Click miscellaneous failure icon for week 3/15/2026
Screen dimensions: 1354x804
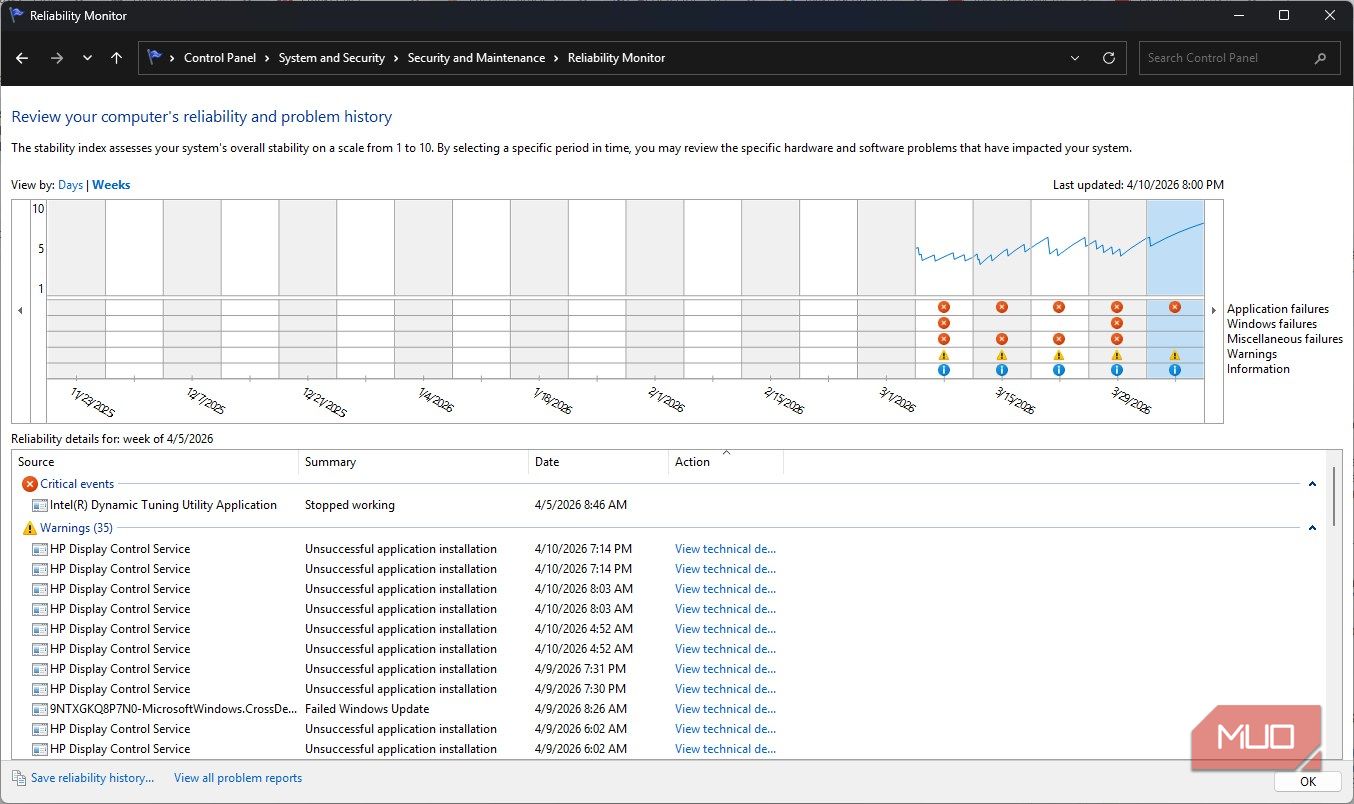pos(1002,339)
